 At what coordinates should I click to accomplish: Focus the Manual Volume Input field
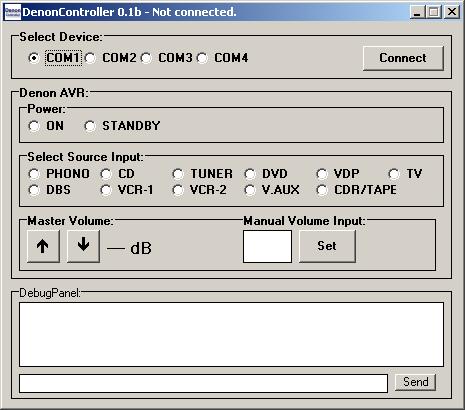coord(267,246)
